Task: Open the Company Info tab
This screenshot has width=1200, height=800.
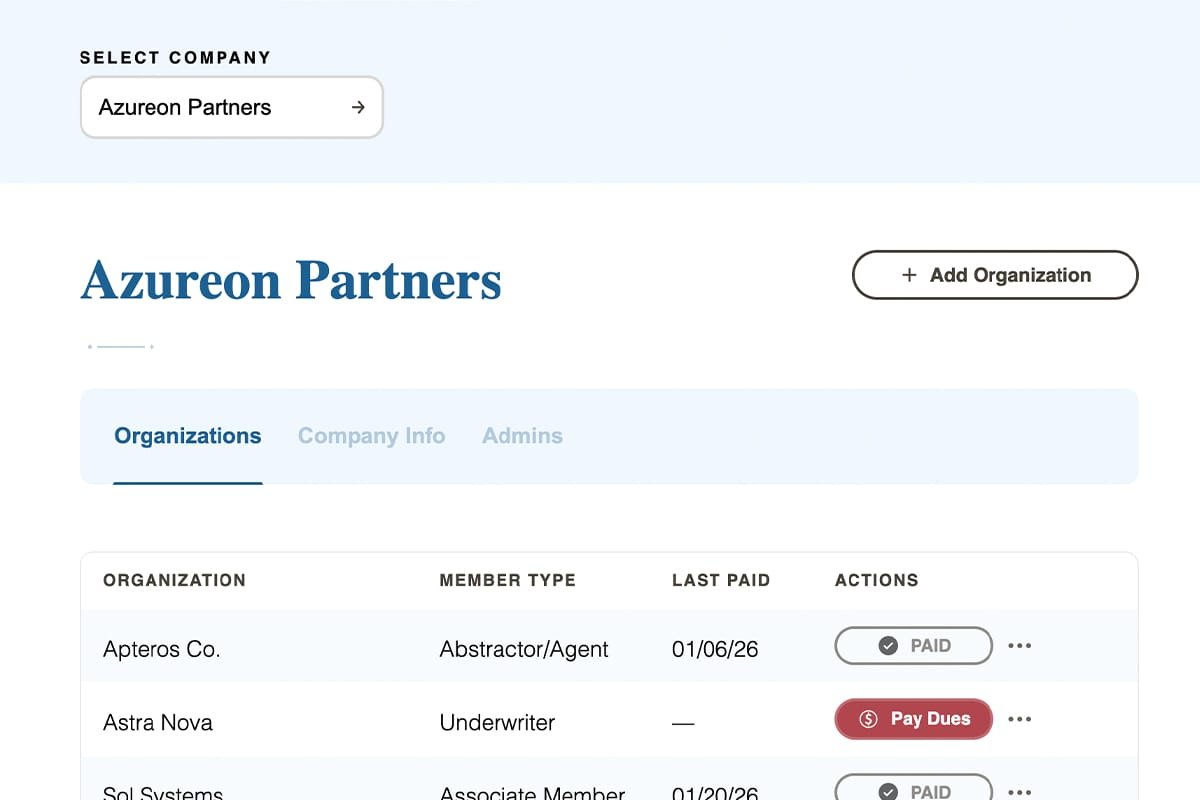Action: click(x=371, y=436)
